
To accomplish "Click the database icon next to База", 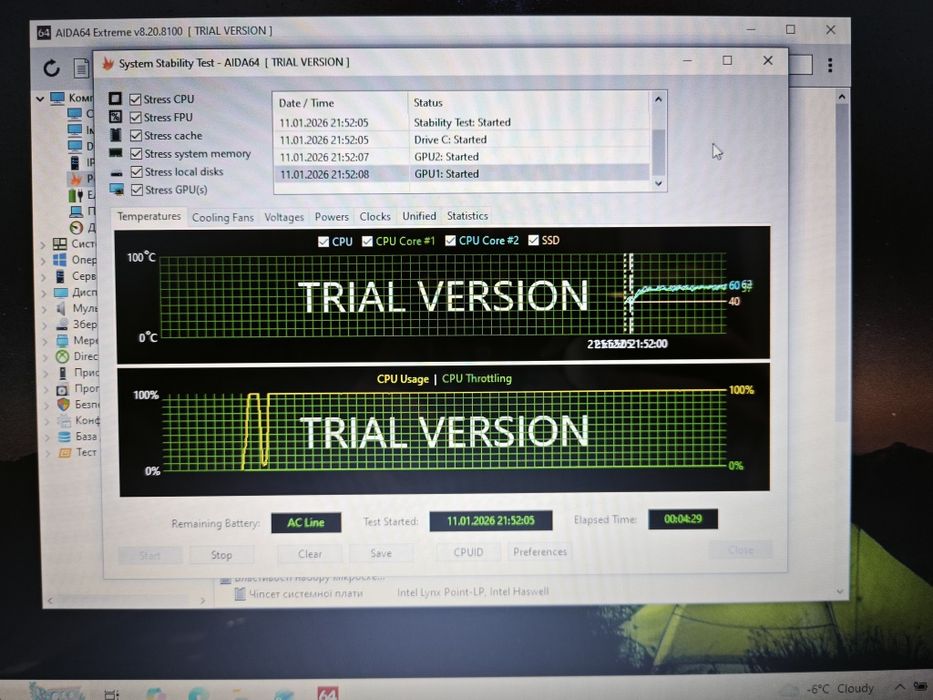I will [x=64, y=436].
